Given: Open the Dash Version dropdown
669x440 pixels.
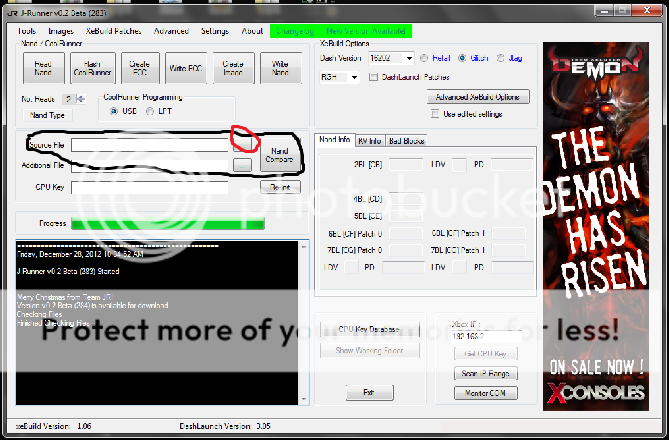Looking at the screenshot, I should pos(410,58).
